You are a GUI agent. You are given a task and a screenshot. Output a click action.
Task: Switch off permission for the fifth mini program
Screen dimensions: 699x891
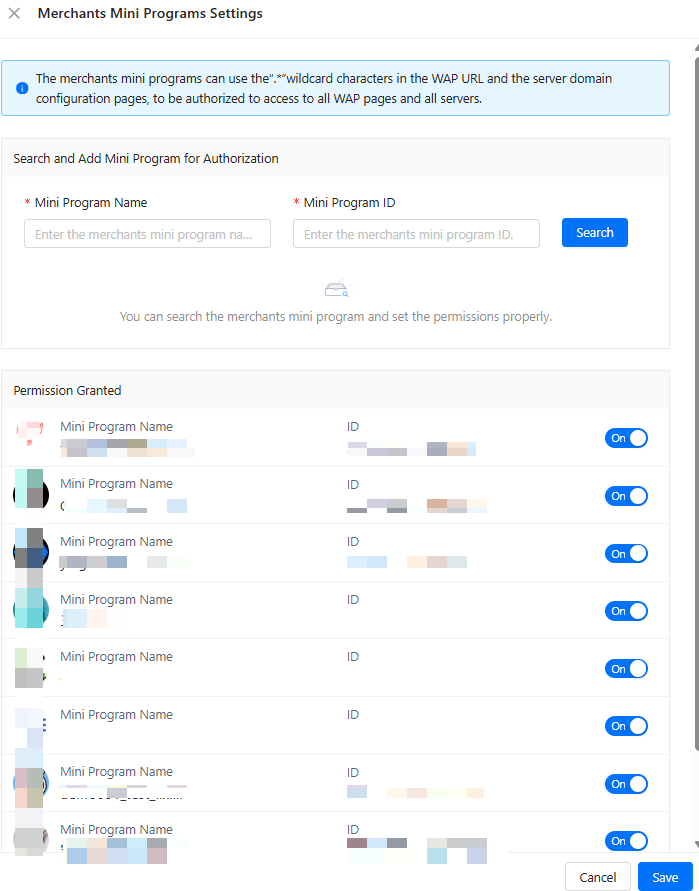626,668
